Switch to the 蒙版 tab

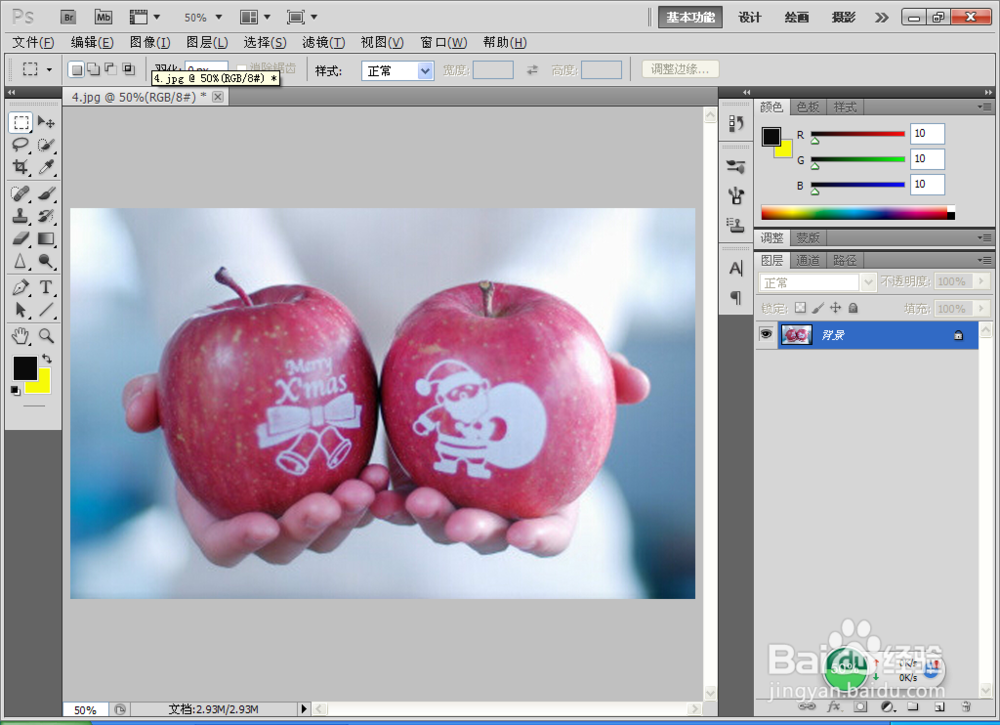[807, 238]
